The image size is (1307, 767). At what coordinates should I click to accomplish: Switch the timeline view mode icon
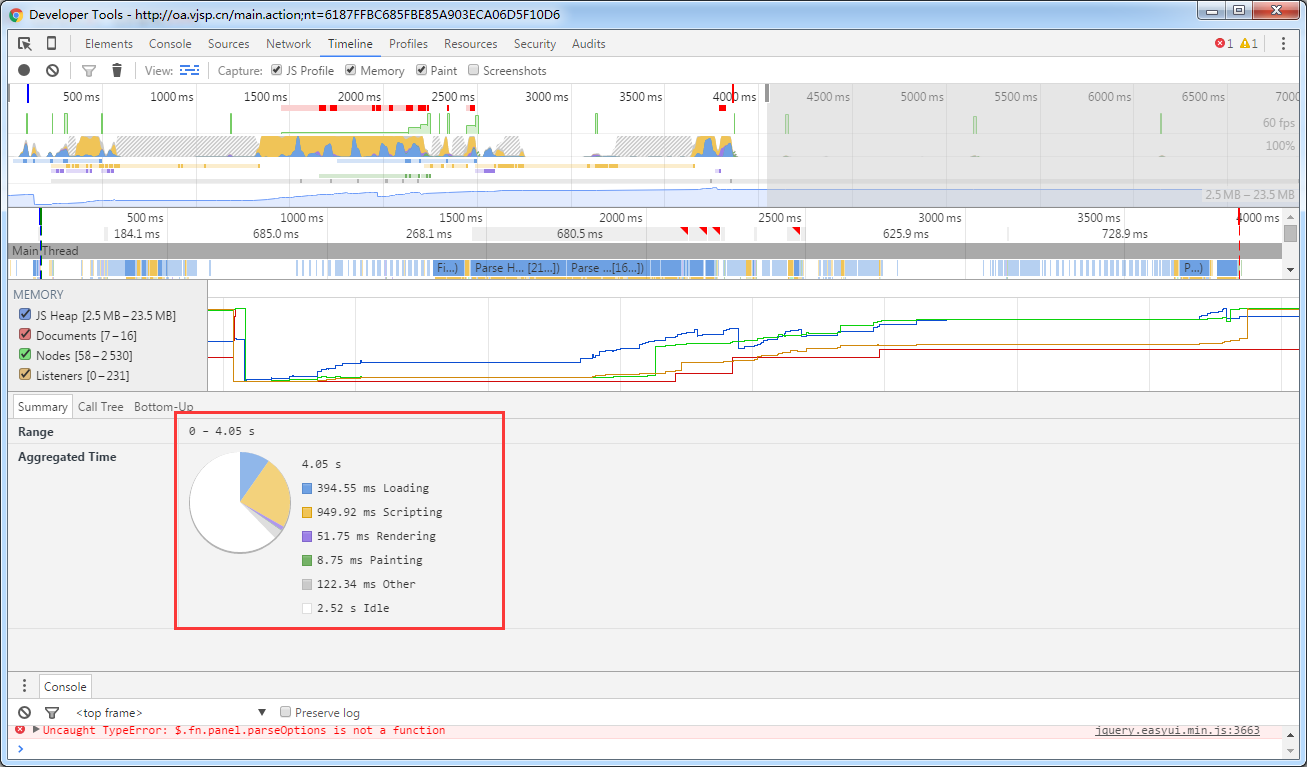(x=189, y=71)
